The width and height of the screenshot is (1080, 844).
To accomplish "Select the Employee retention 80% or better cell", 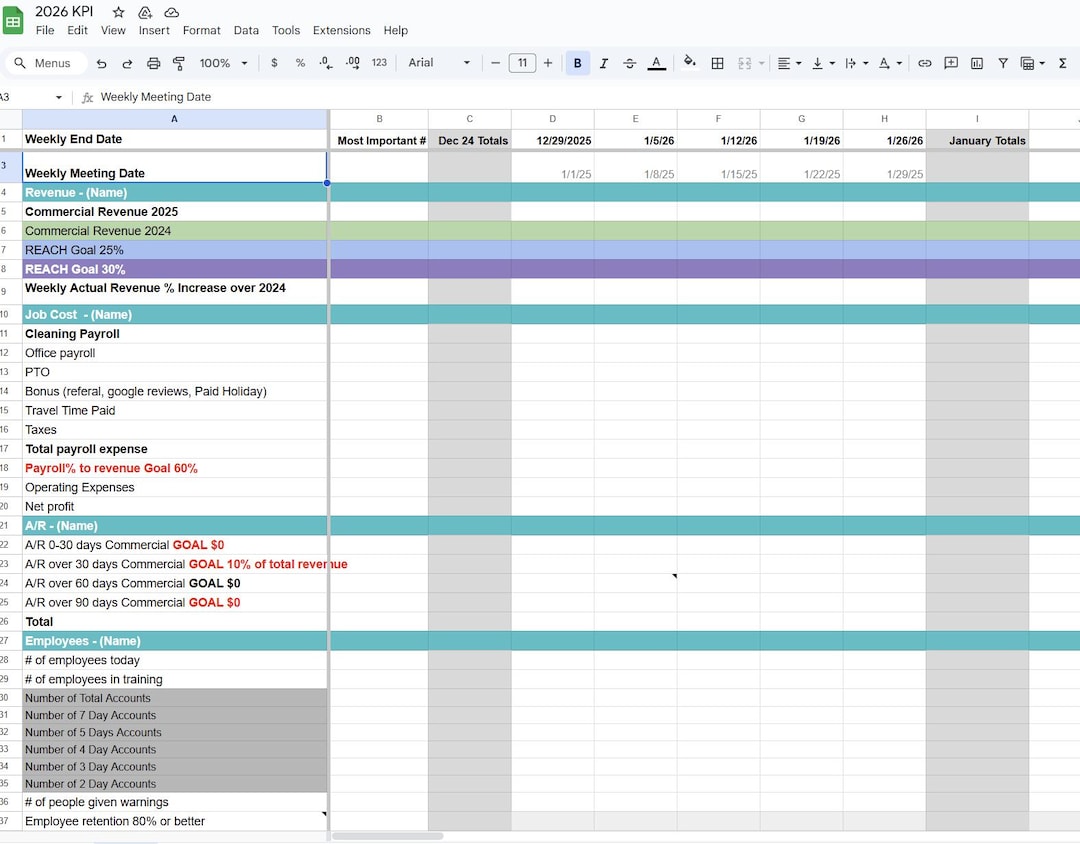I will coord(174,821).
